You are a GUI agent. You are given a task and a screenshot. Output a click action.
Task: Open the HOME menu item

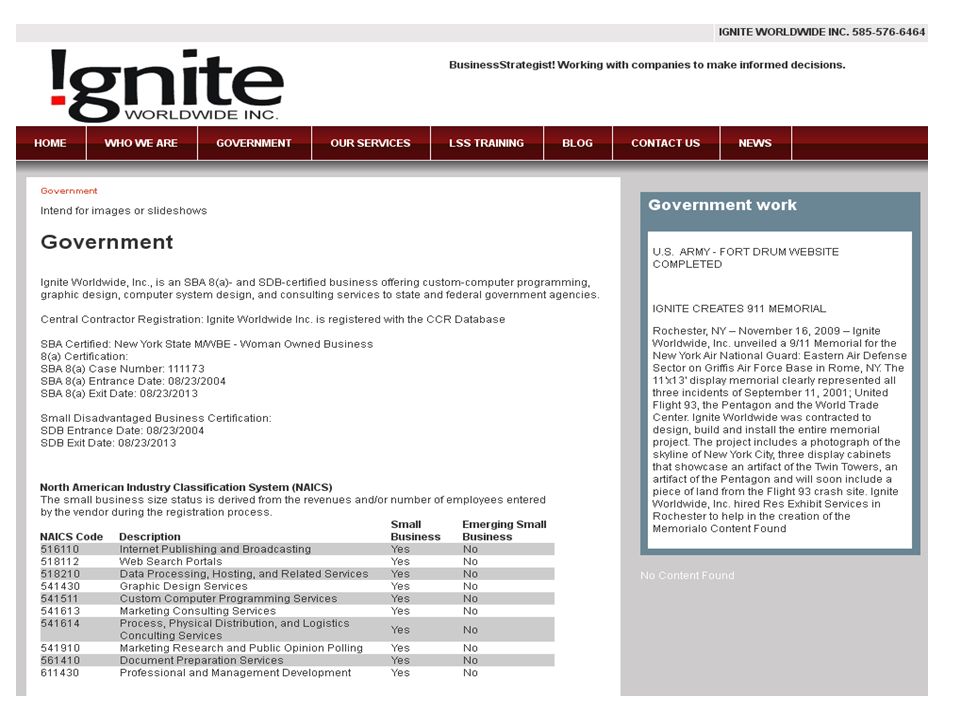(50, 143)
